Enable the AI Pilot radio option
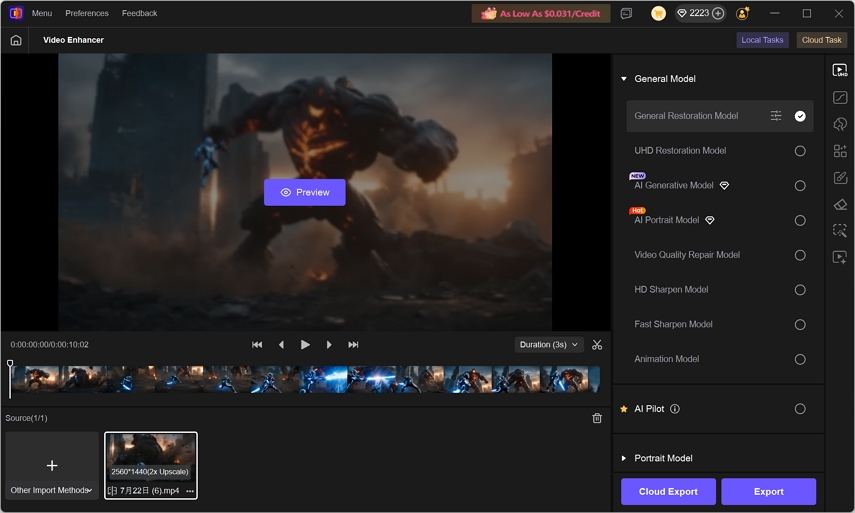This screenshot has height=513, width=855. click(x=800, y=409)
